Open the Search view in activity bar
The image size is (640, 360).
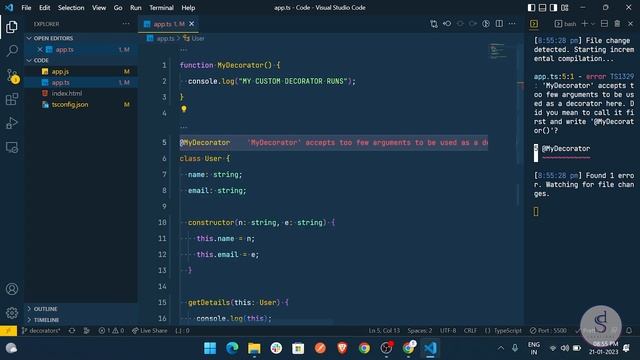[x=12, y=51]
